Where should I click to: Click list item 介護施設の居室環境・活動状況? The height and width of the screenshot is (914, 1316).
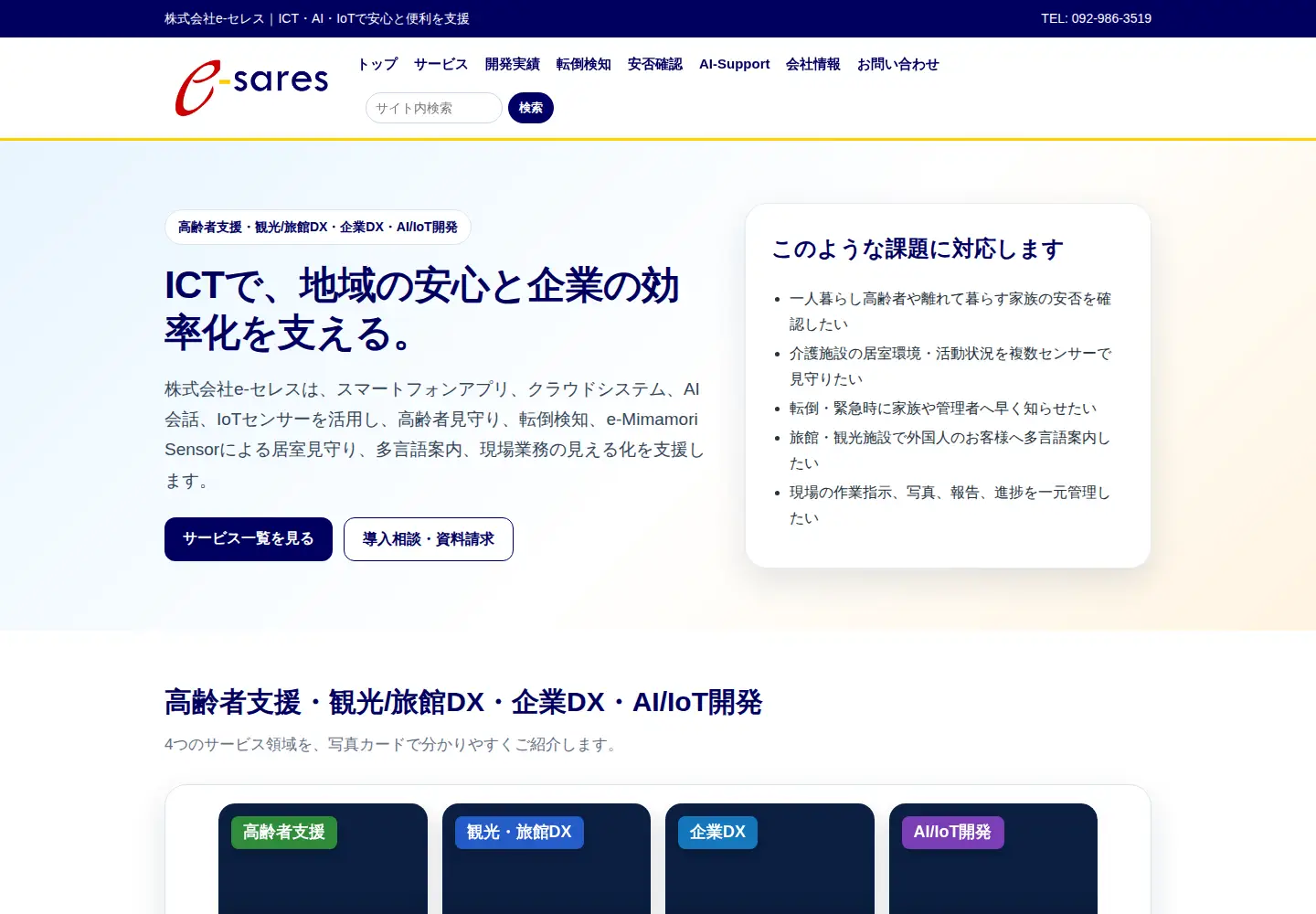pos(950,367)
